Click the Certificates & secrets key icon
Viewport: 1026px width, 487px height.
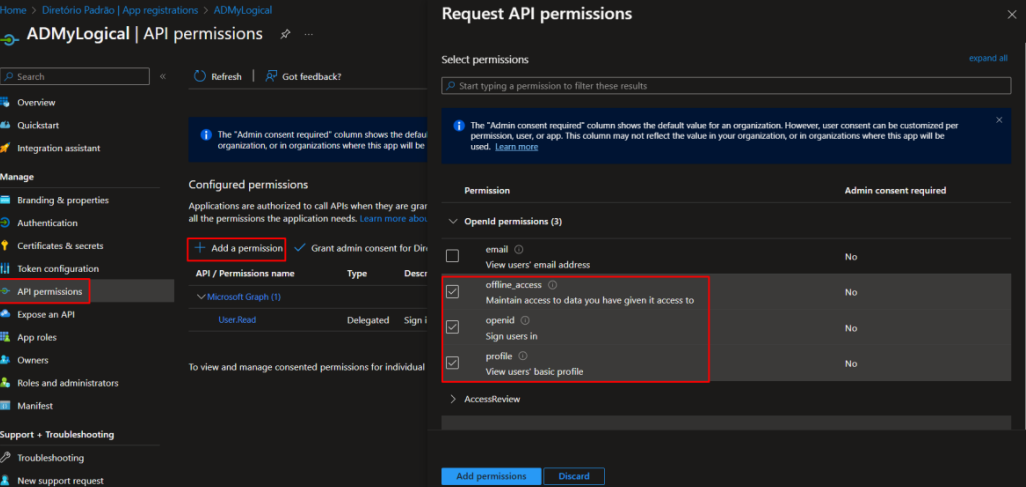5,245
